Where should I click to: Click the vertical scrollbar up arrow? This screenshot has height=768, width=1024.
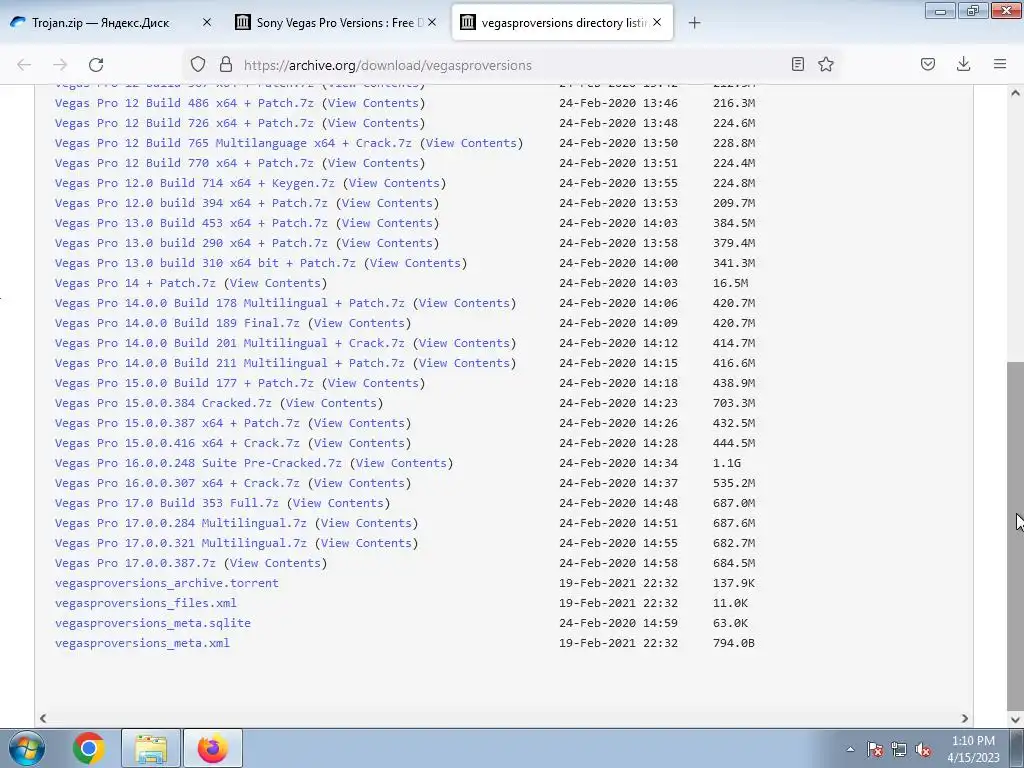(1016, 93)
